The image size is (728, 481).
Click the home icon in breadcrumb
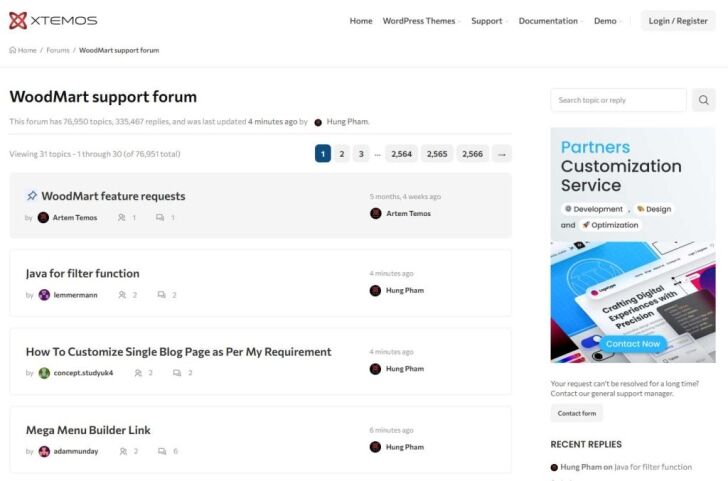(x=13, y=50)
